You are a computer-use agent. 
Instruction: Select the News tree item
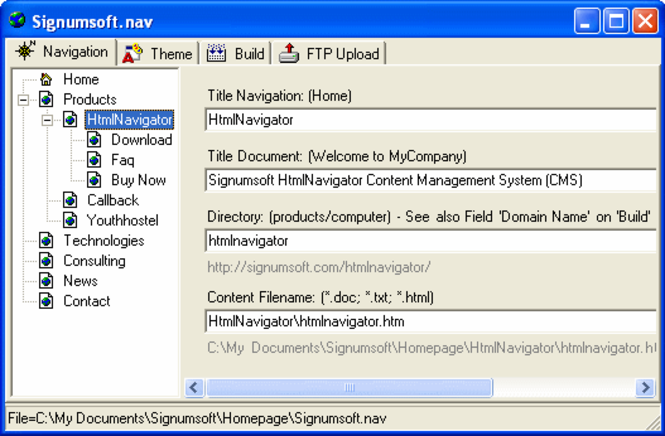click(80, 281)
